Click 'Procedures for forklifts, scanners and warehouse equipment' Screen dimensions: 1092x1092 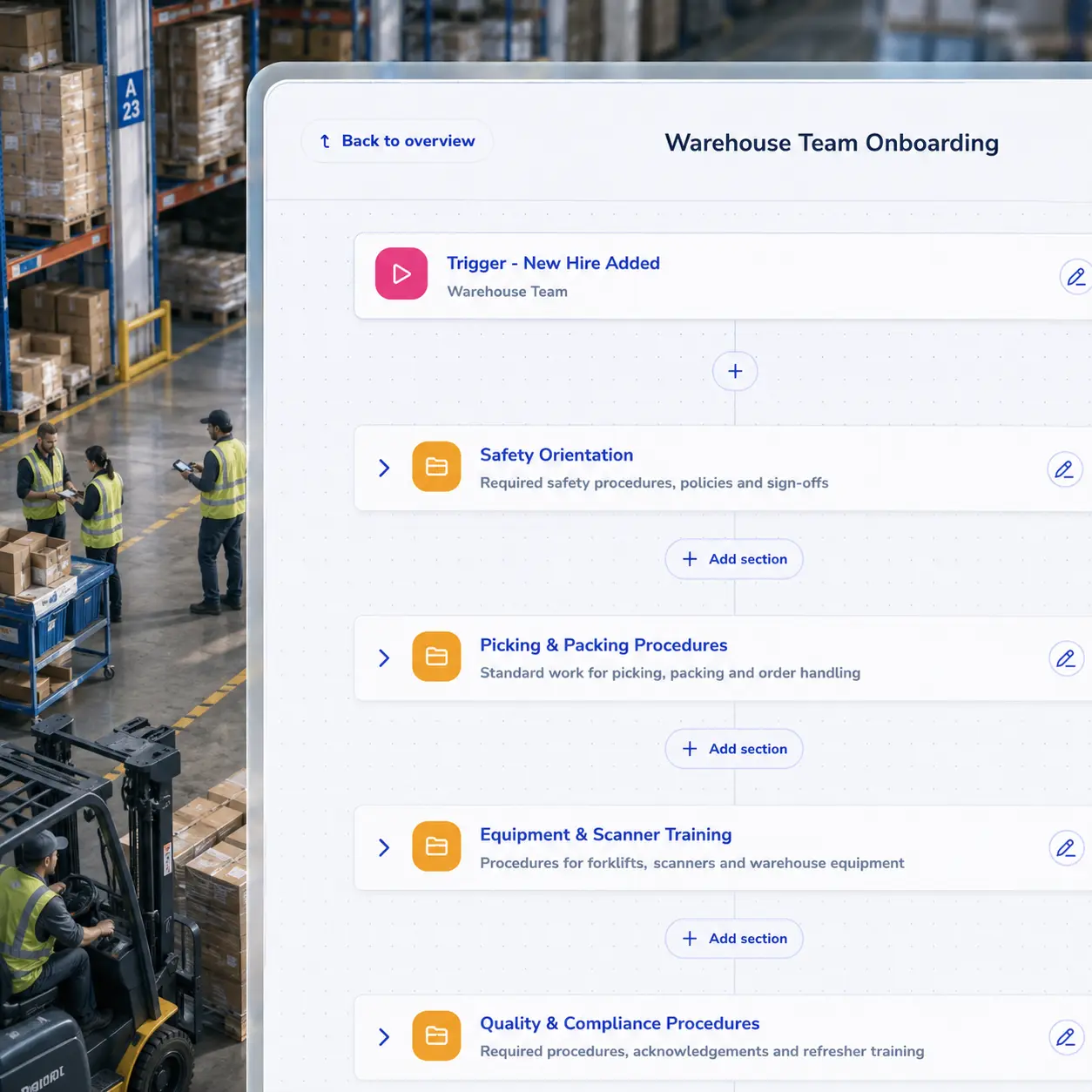[691, 863]
